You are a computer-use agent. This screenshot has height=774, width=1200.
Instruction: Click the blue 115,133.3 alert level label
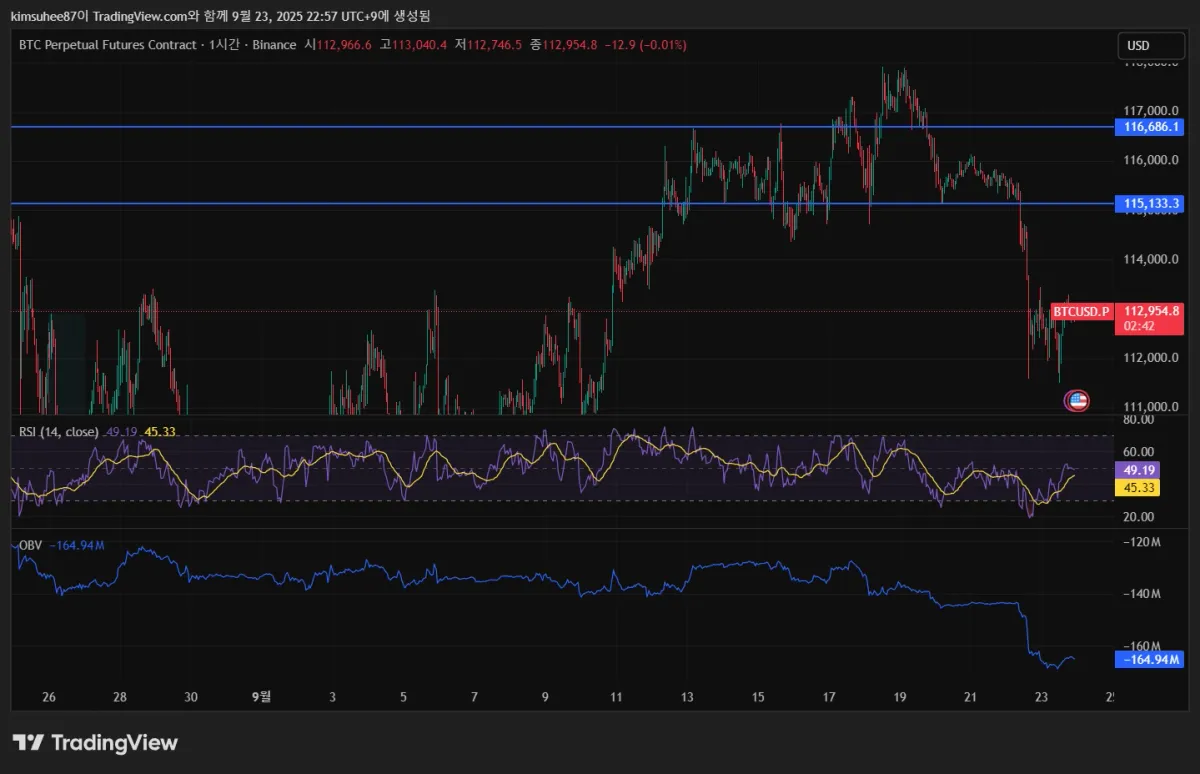pos(1148,203)
